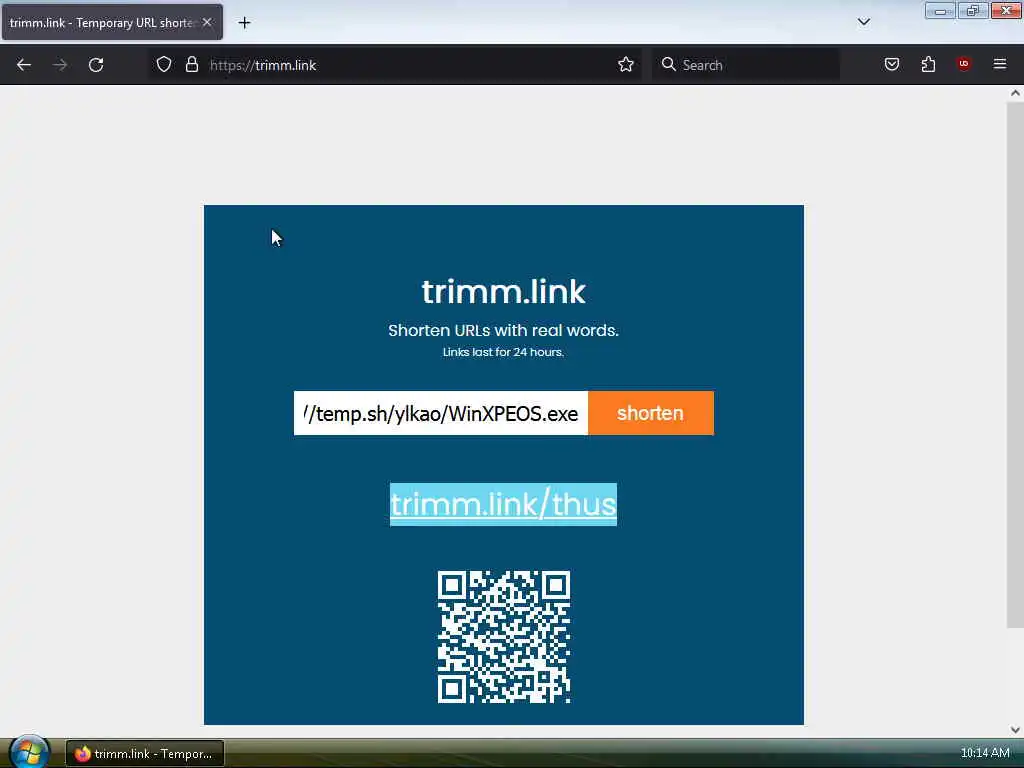
Task: Click the taskbar clock showing 10:14 AM
Action: [x=985, y=753]
